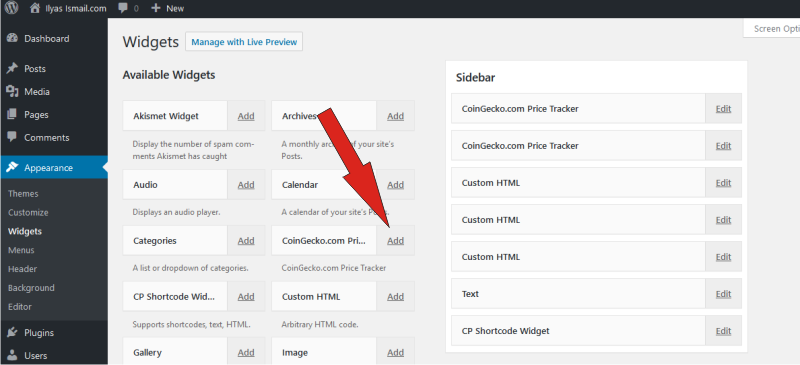Click the Users person icon
The height and width of the screenshot is (365, 800).
[x=12, y=355]
